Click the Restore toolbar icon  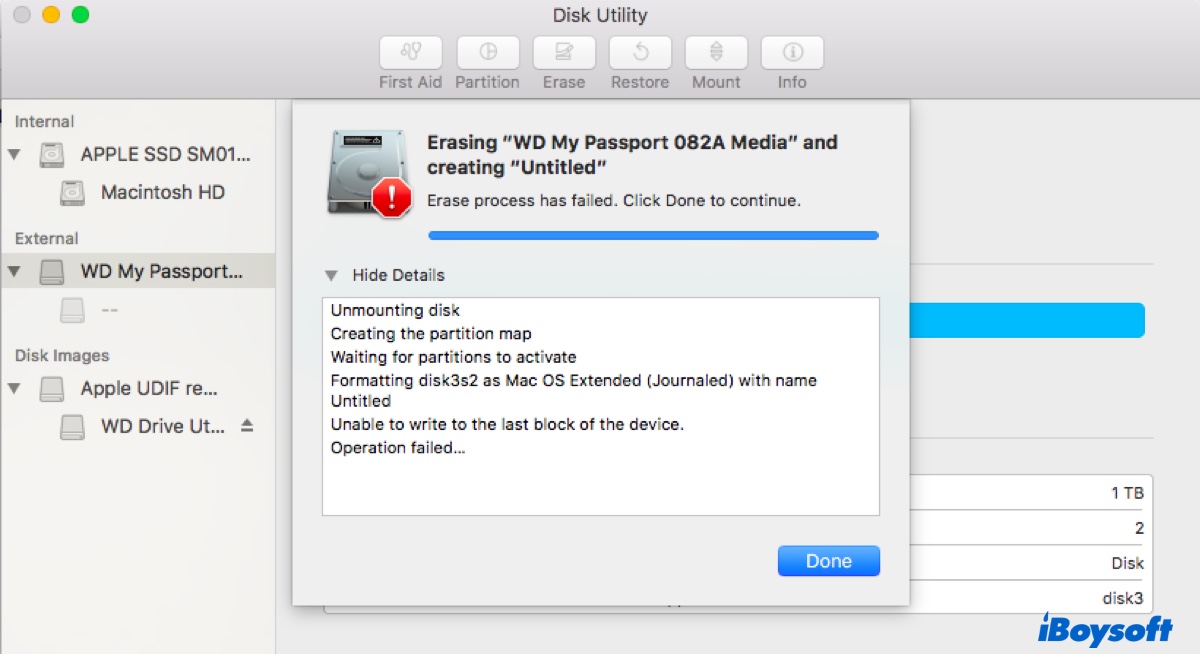(640, 52)
